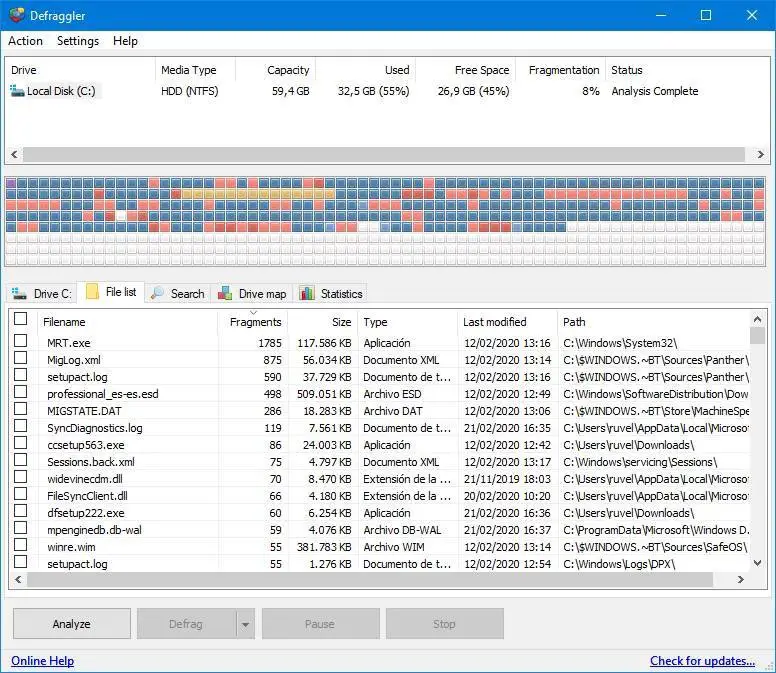Click the file list scroll up arrow

(757, 319)
